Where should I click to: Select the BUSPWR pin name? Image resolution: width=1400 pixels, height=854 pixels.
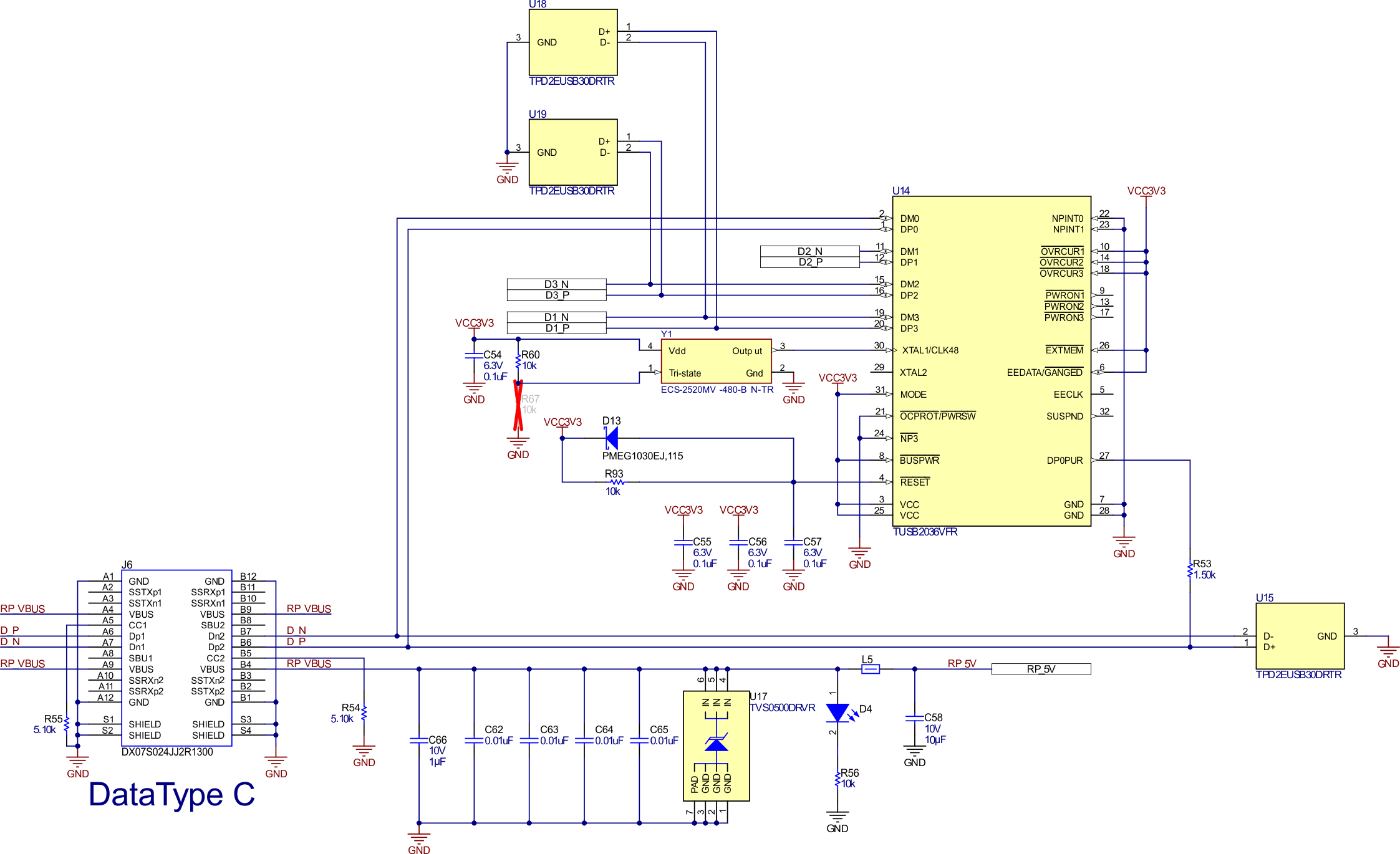coord(919,460)
